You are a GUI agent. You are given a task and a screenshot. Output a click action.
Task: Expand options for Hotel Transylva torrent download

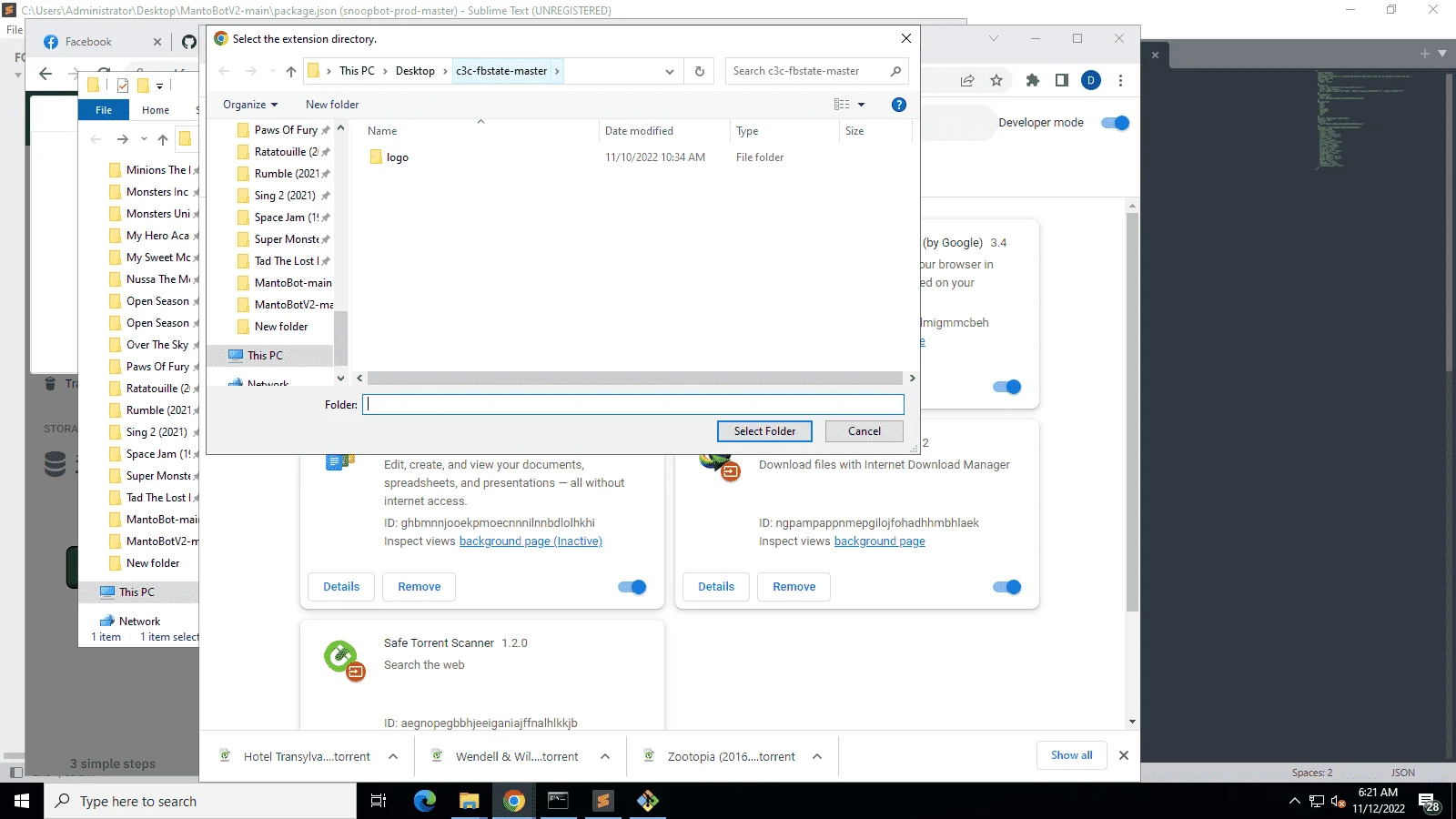point(393,756)
